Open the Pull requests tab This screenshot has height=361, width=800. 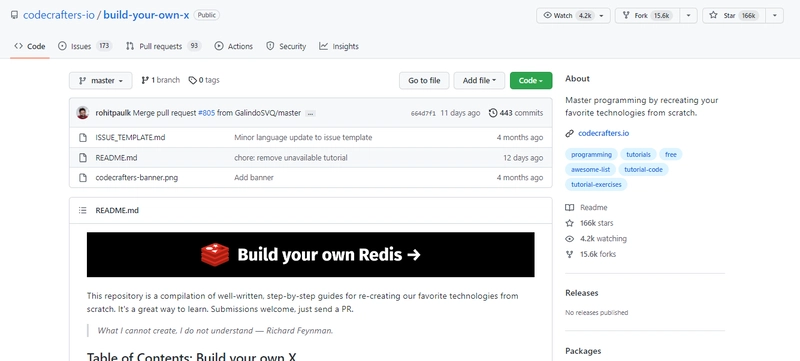click(x=163, y=46)
